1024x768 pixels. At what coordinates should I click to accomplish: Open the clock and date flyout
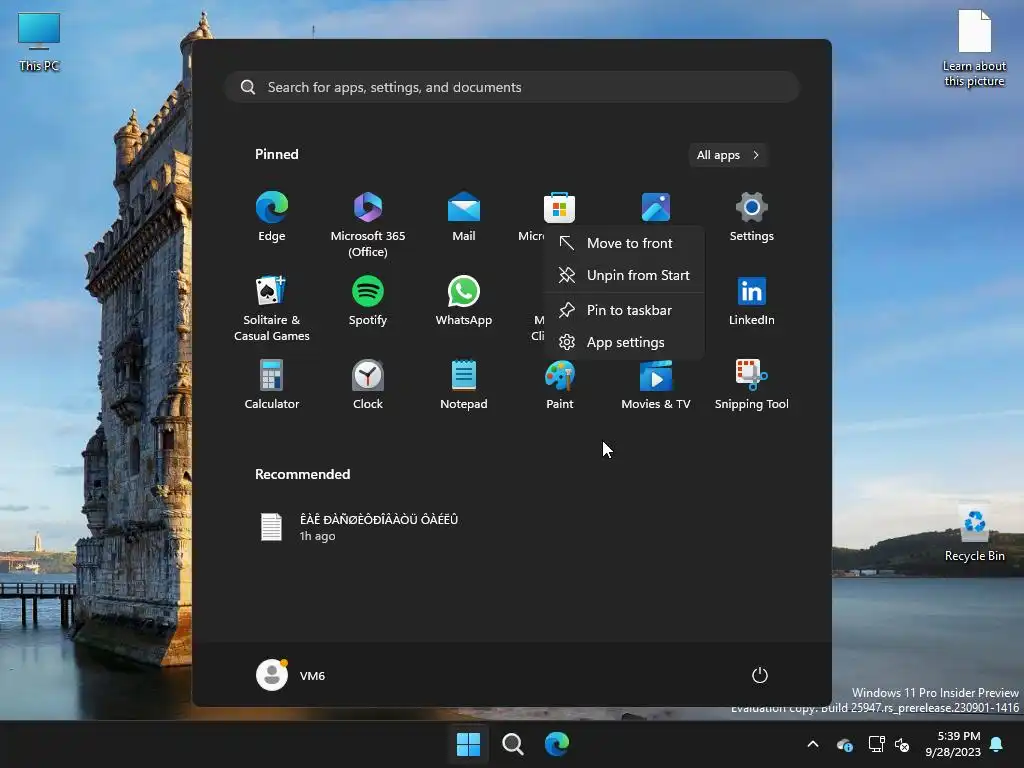coord(952,744)
